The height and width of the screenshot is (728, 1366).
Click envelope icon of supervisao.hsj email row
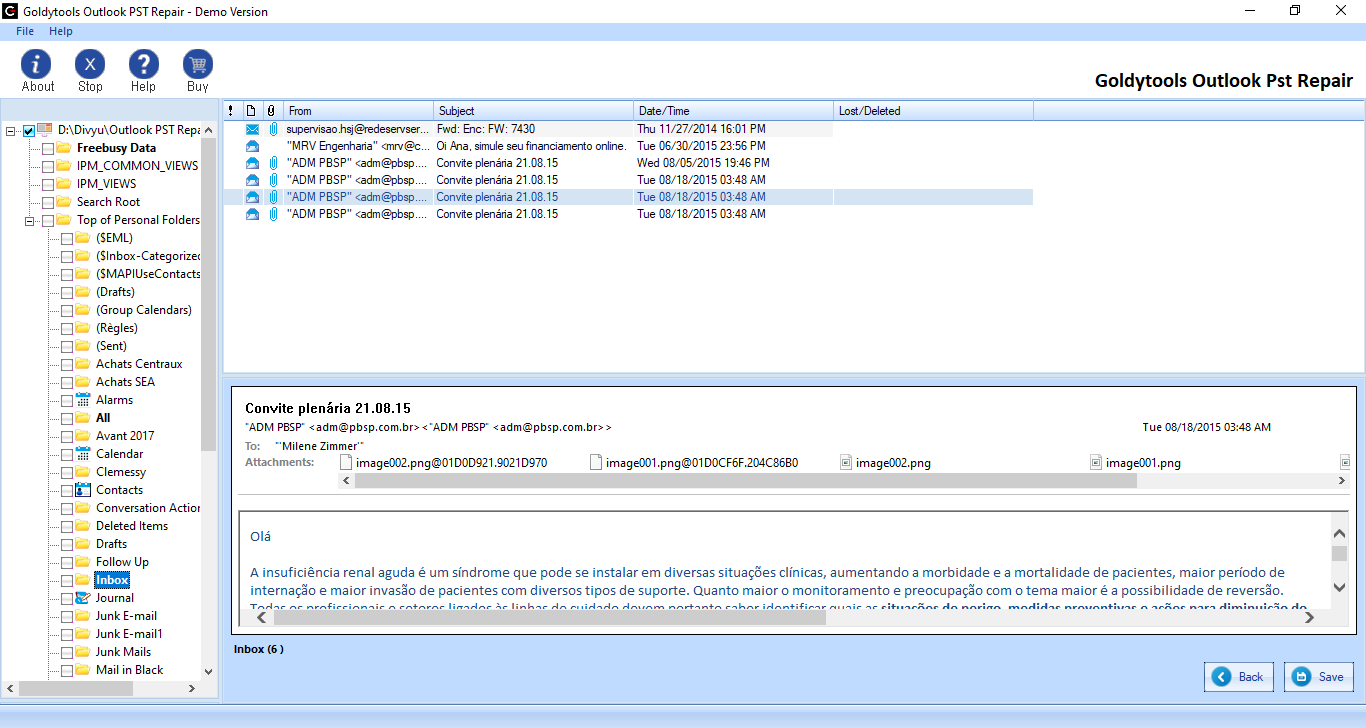coord(252,129)
